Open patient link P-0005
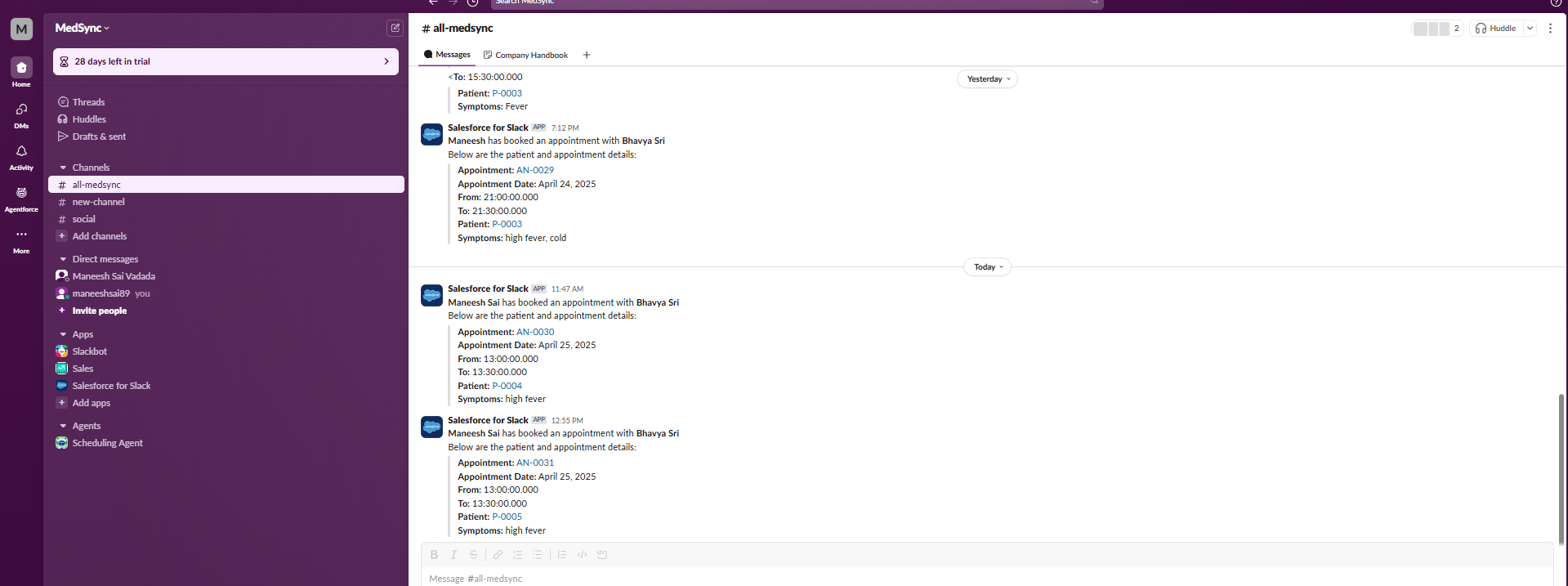The width and height of the screenshot is (1568, 586). [x=507, y=517]
